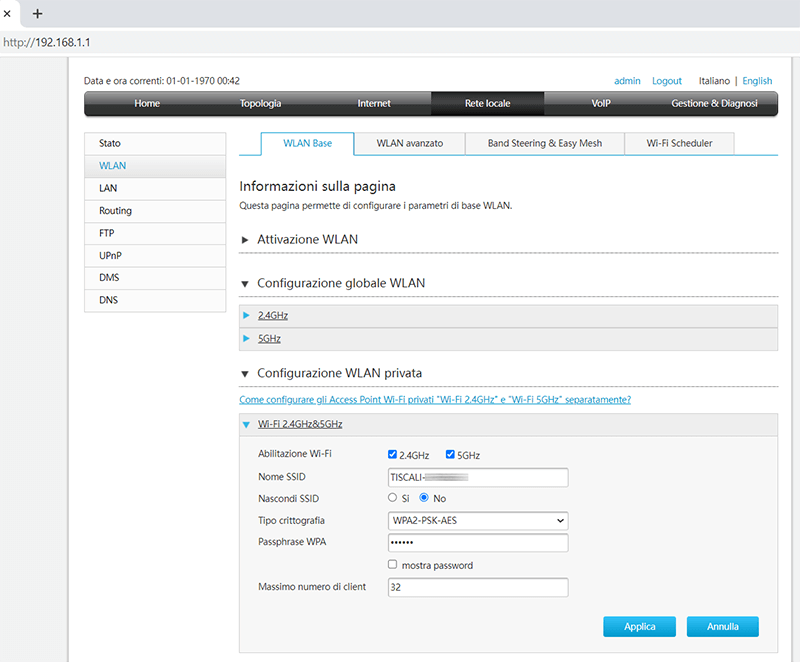Click the Applica button
Image resolution: width=800 pixels, height=662 pixels.
coord(639,627)
